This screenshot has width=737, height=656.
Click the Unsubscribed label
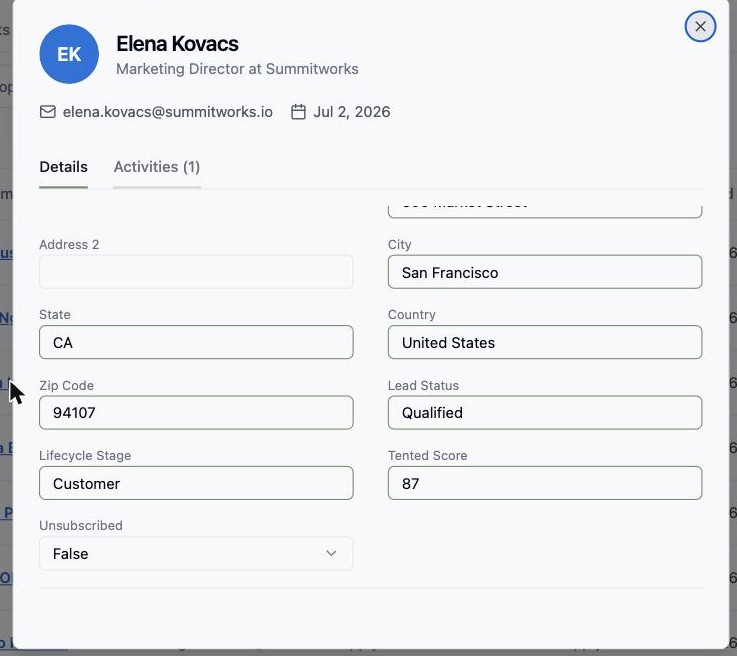click(81, 525)
